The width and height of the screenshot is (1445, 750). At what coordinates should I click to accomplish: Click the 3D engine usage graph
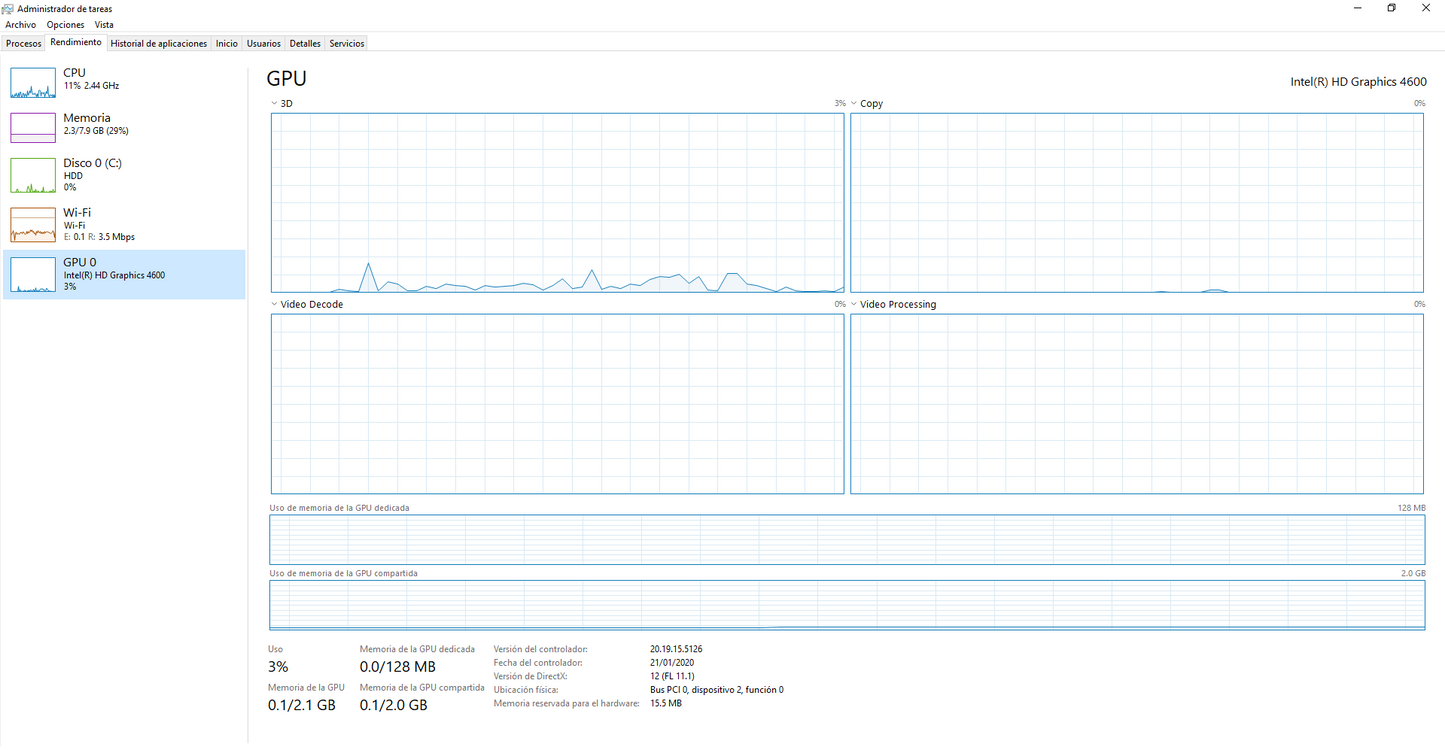click(557, 203)
